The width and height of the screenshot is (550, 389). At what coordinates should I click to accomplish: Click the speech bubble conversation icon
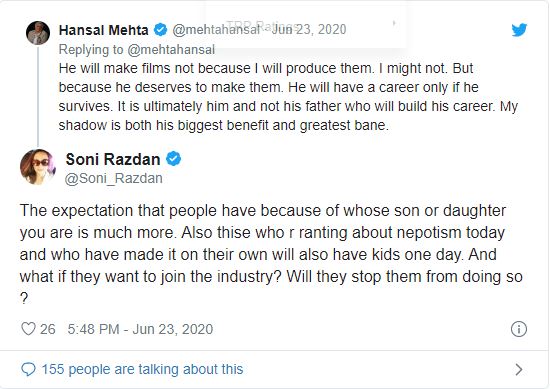coord(28,369)
